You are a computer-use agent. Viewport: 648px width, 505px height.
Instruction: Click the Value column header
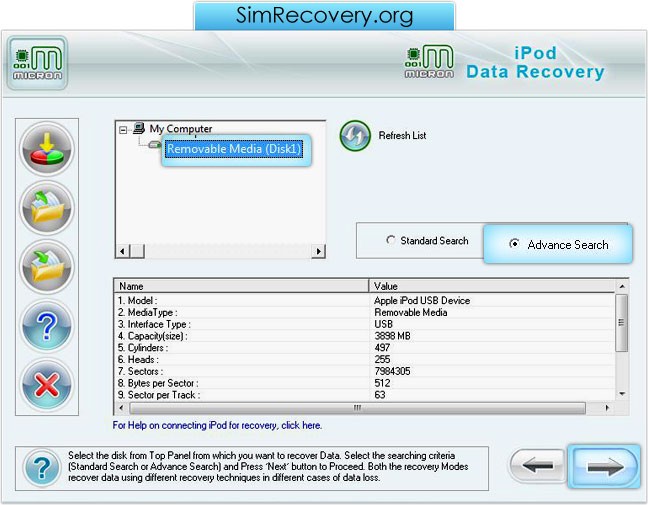tap(492, 286)
